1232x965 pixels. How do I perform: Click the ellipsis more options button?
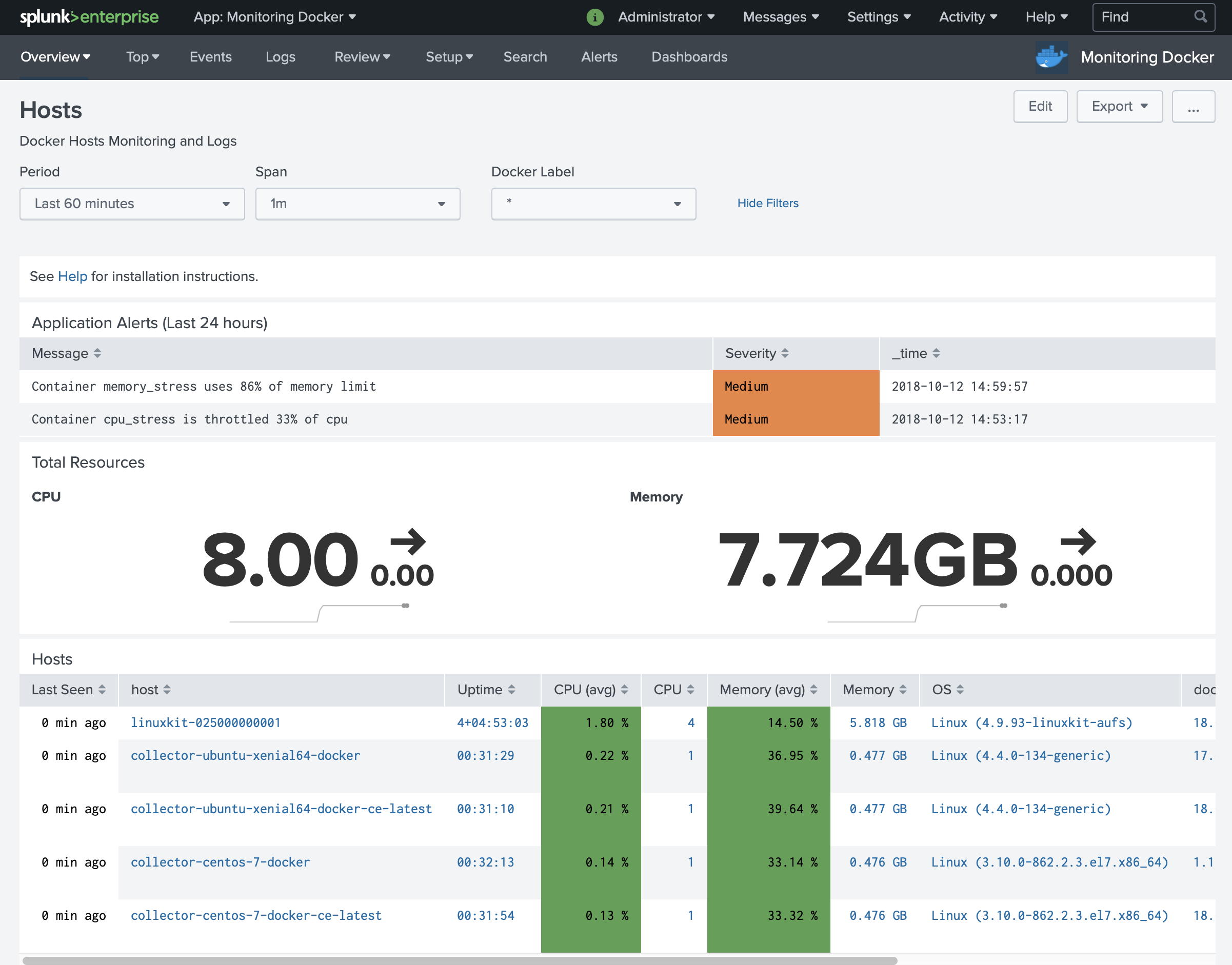pyautogui.click(x=1193, y=107)
